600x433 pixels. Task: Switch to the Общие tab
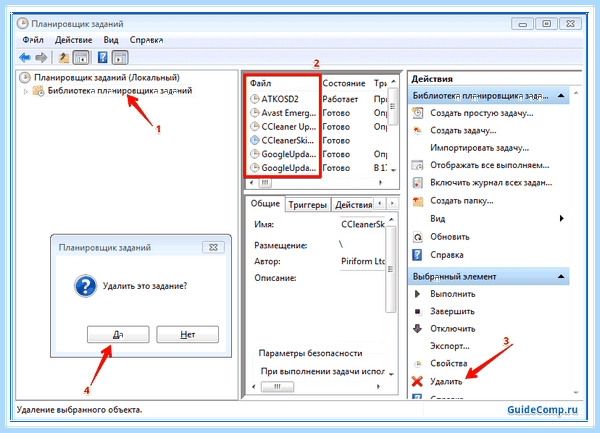pyautogui.click(x=265, y=203)
